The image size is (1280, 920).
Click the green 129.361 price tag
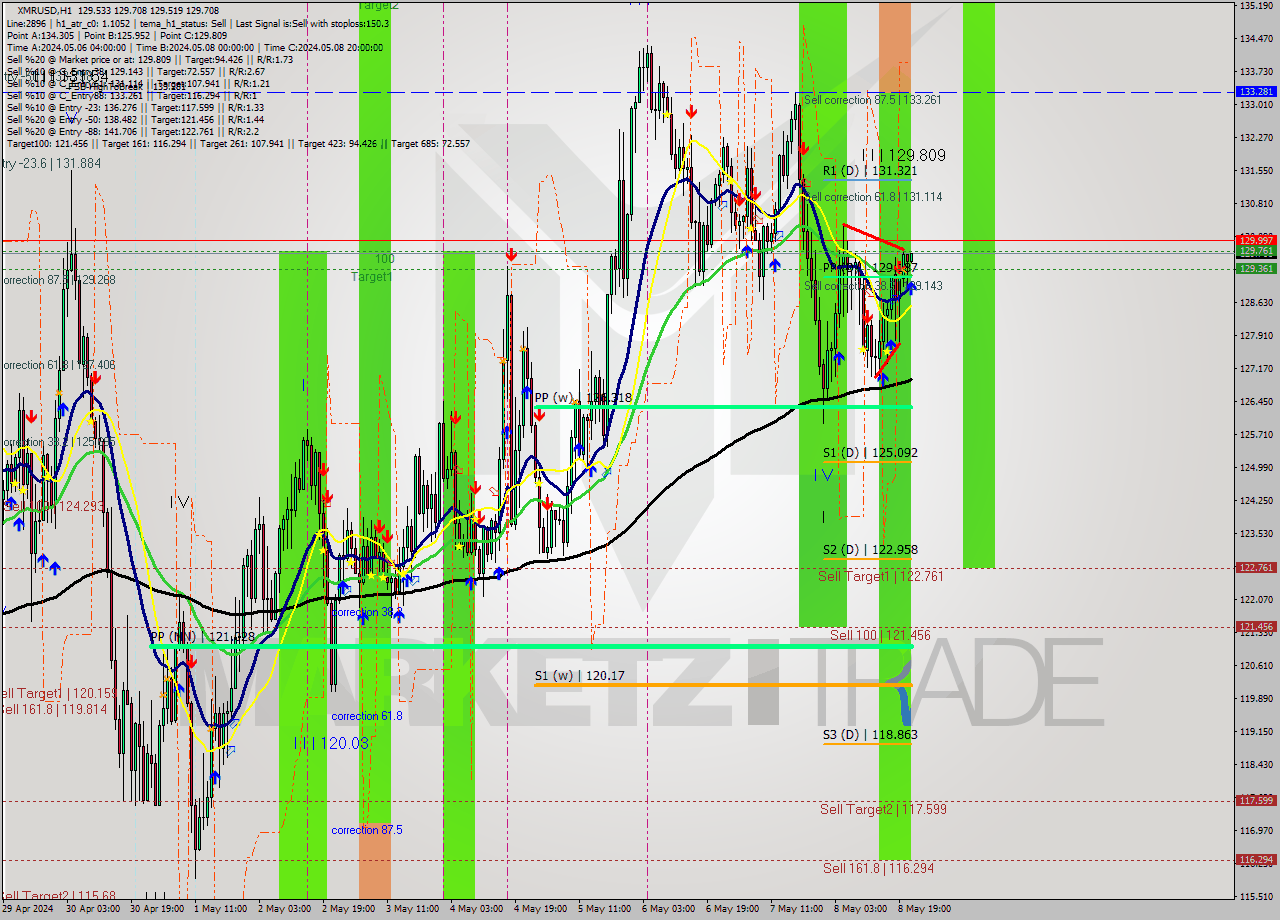point(1257,268)
